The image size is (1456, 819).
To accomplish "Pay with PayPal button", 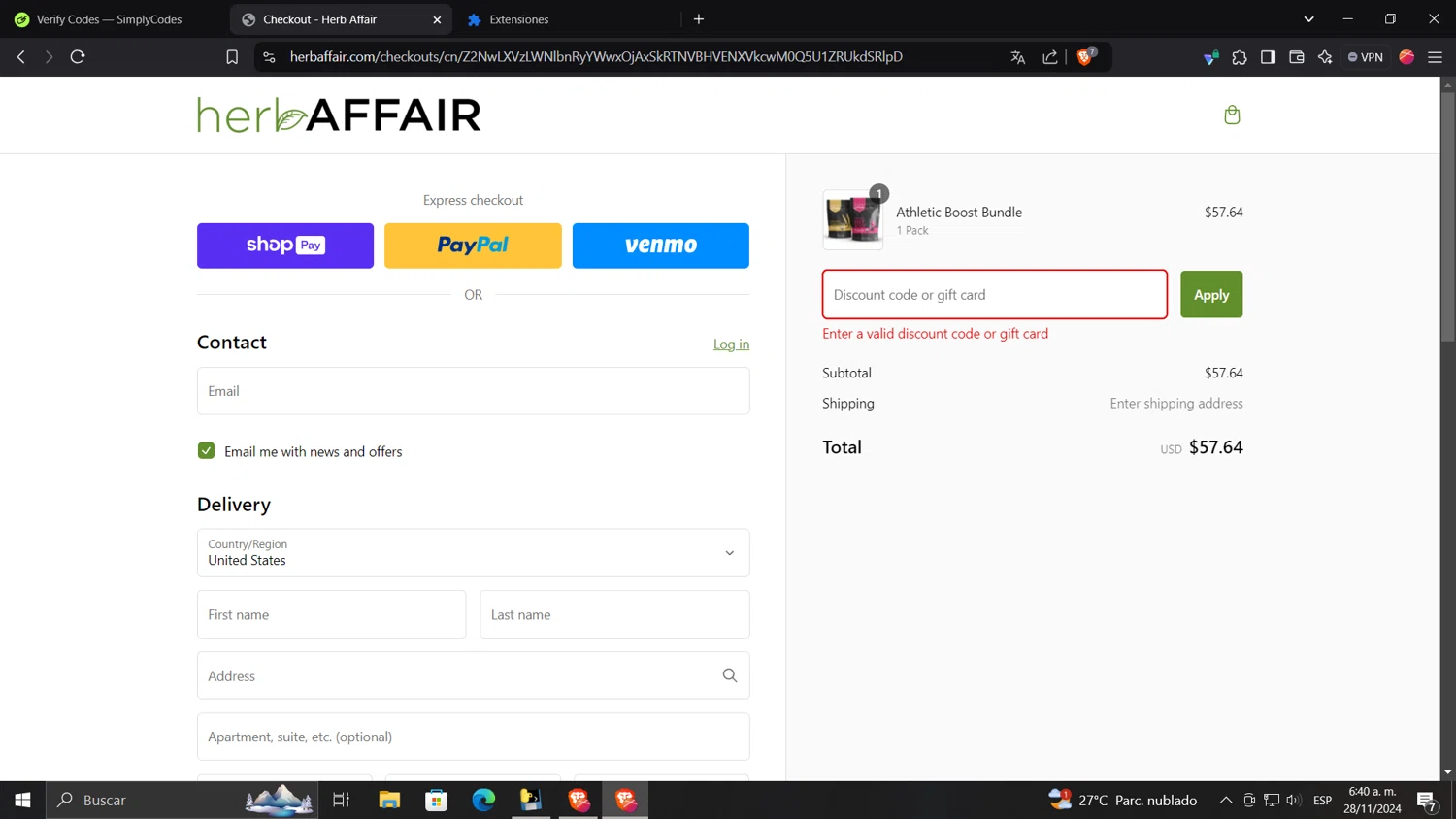I will pos(473,246).
